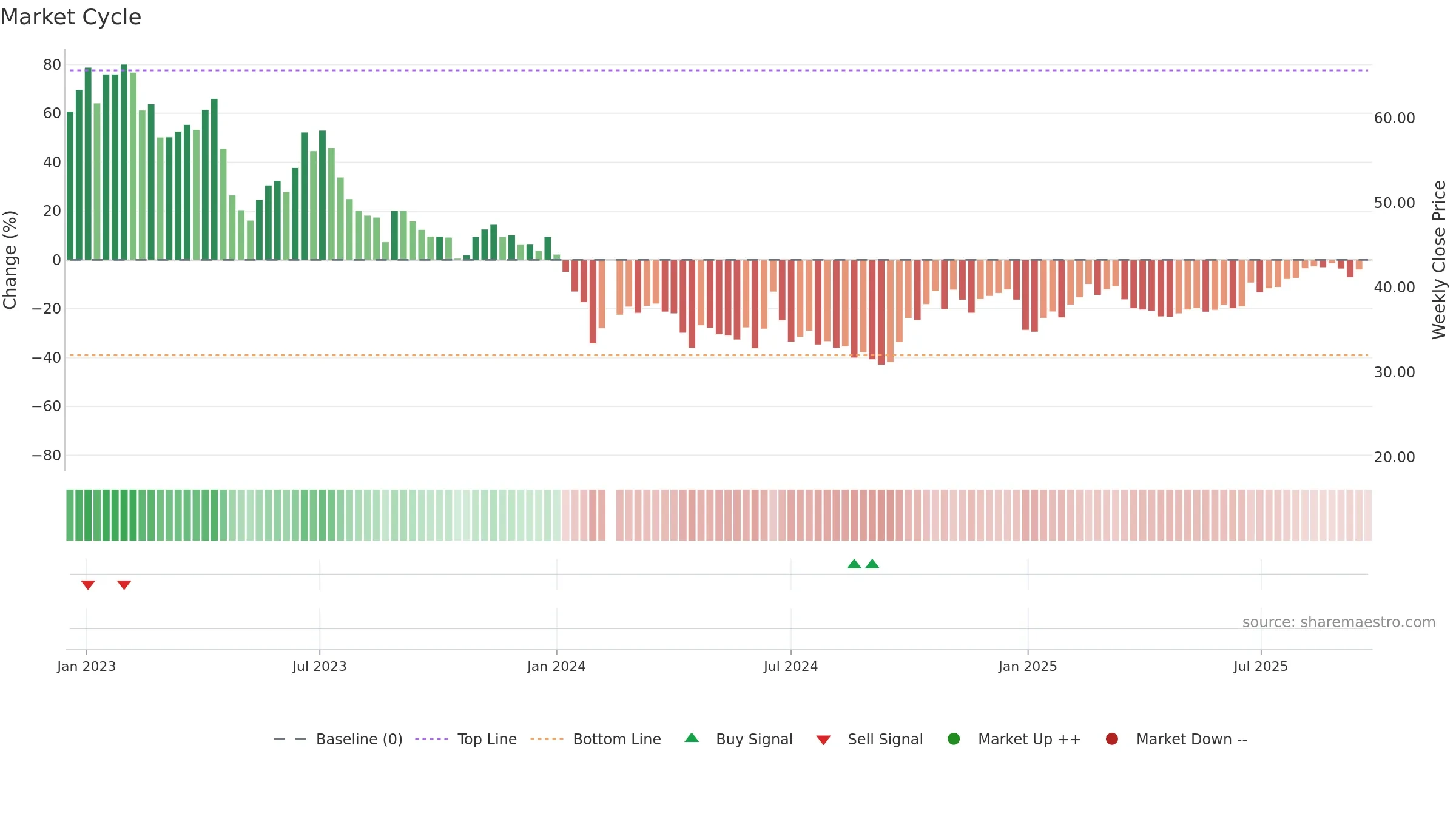Click the 30.00 price axis tick

point(1395,372)
